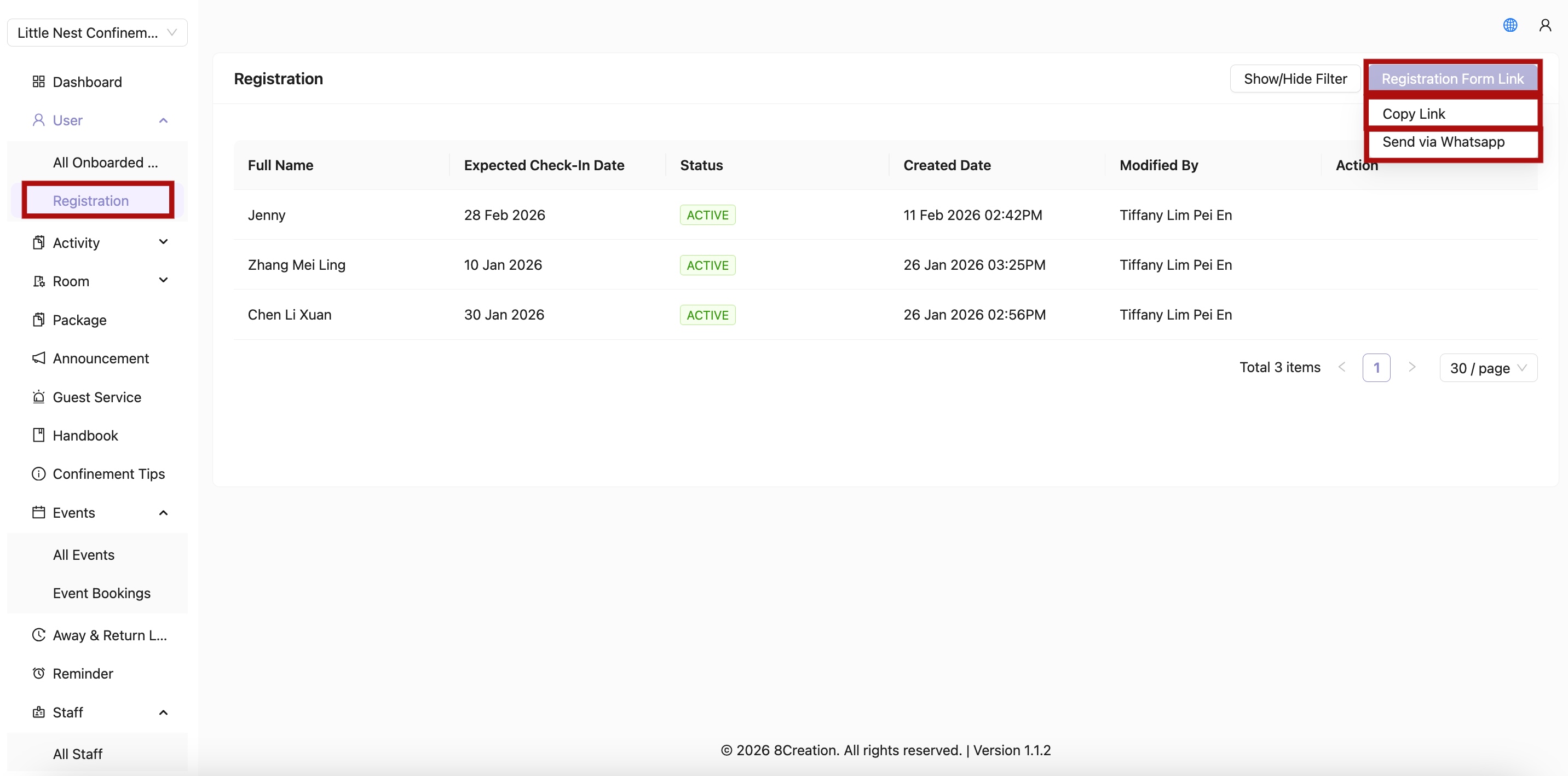Open the Dashboard sidebar icon

(x=38, y=81)
